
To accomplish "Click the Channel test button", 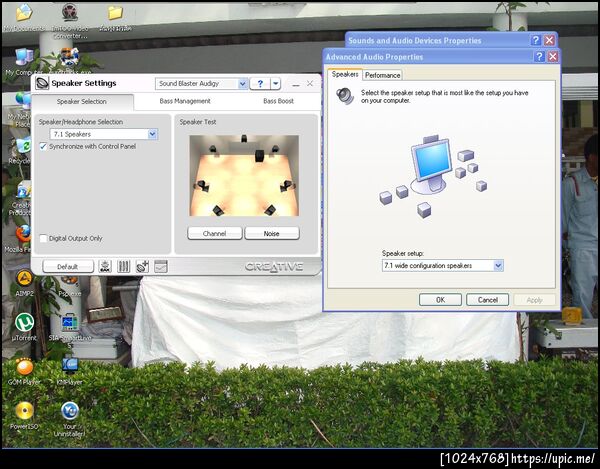I will click(x=215, y=233).
